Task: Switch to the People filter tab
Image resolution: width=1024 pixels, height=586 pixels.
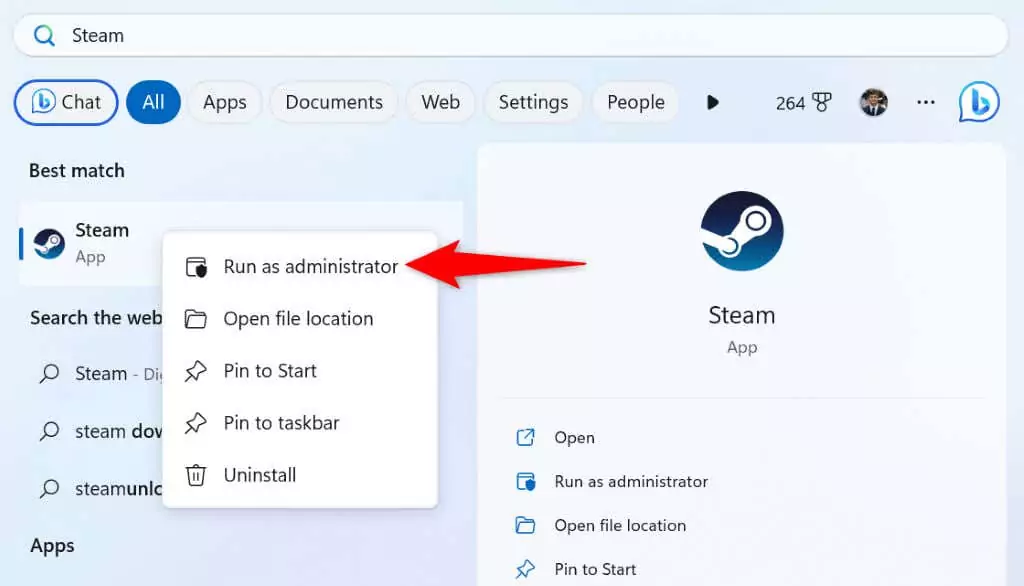Action: point(635,103)
